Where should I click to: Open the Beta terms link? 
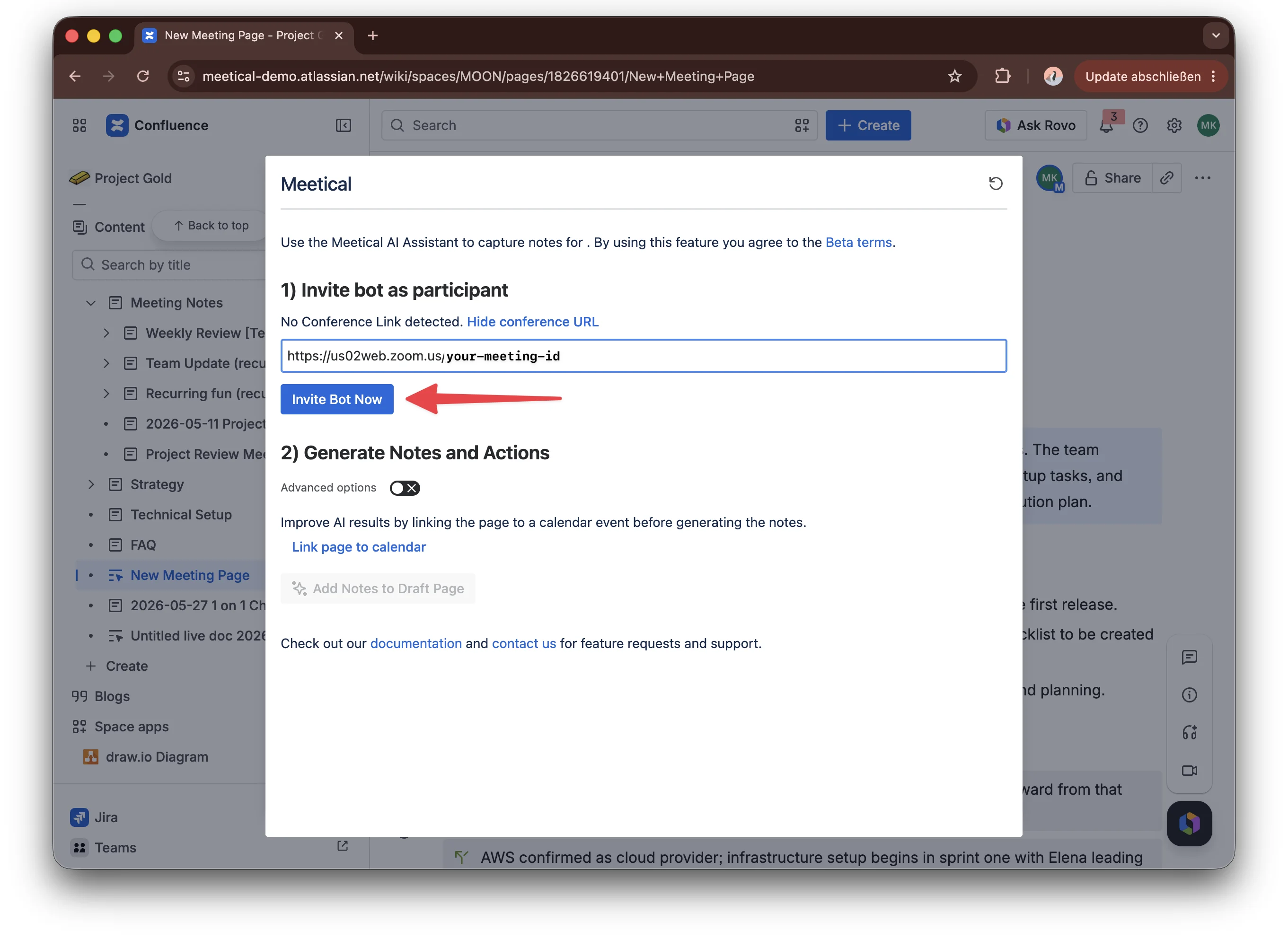pyautogui.click(x=858, y=242)
